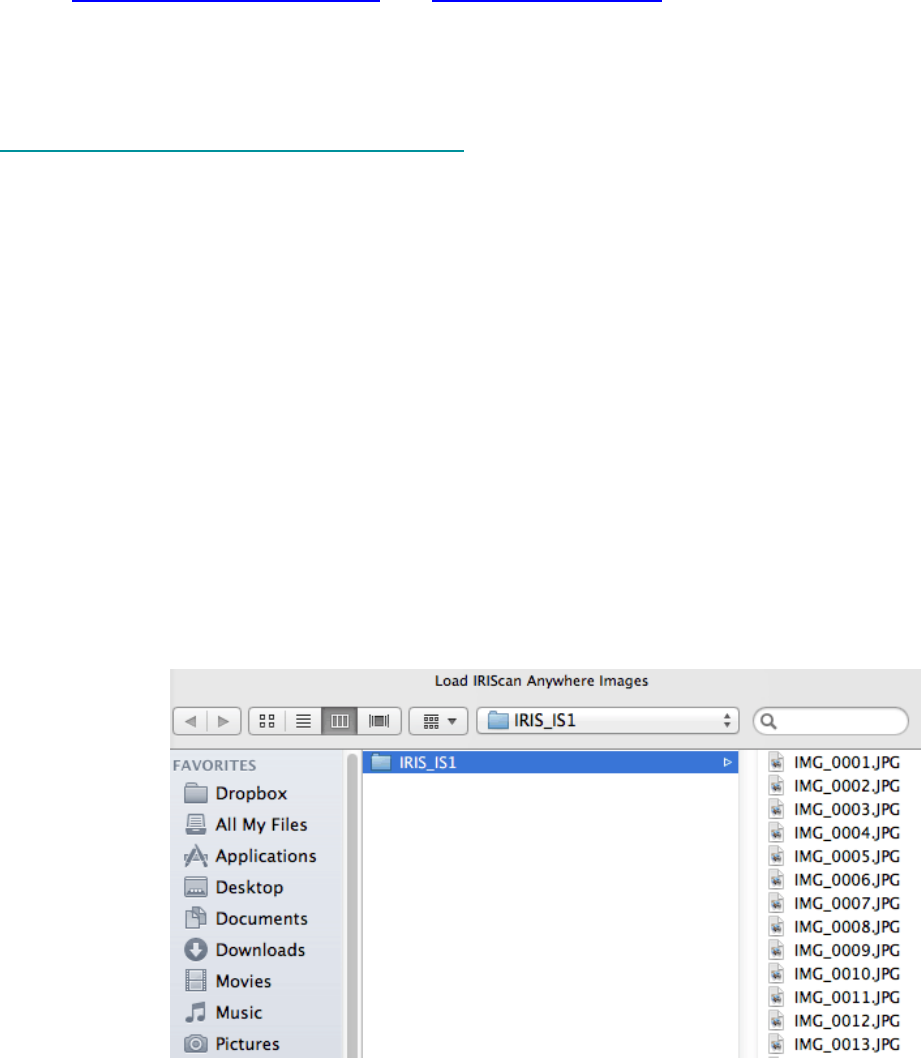This screenshot has height=1058, width=921.
Task: Select file IMG_0013.JPG
Action: 835,1044
